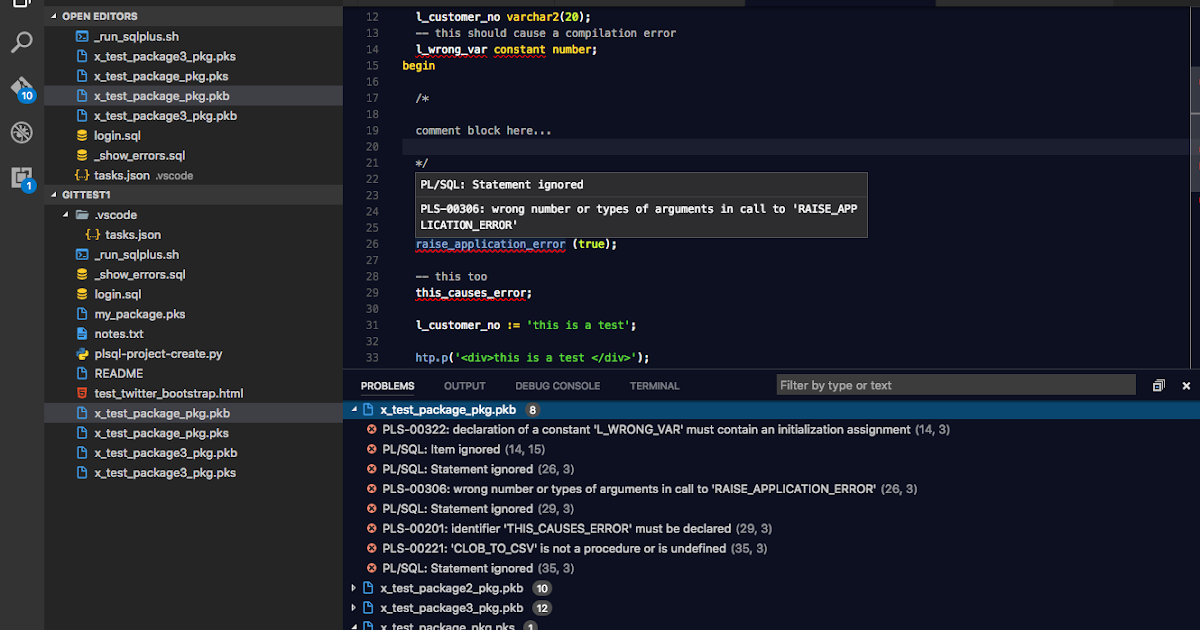
Task: Open _show_errors.sql in GITTEST1 tree
Action: click(x=193, y=275)
